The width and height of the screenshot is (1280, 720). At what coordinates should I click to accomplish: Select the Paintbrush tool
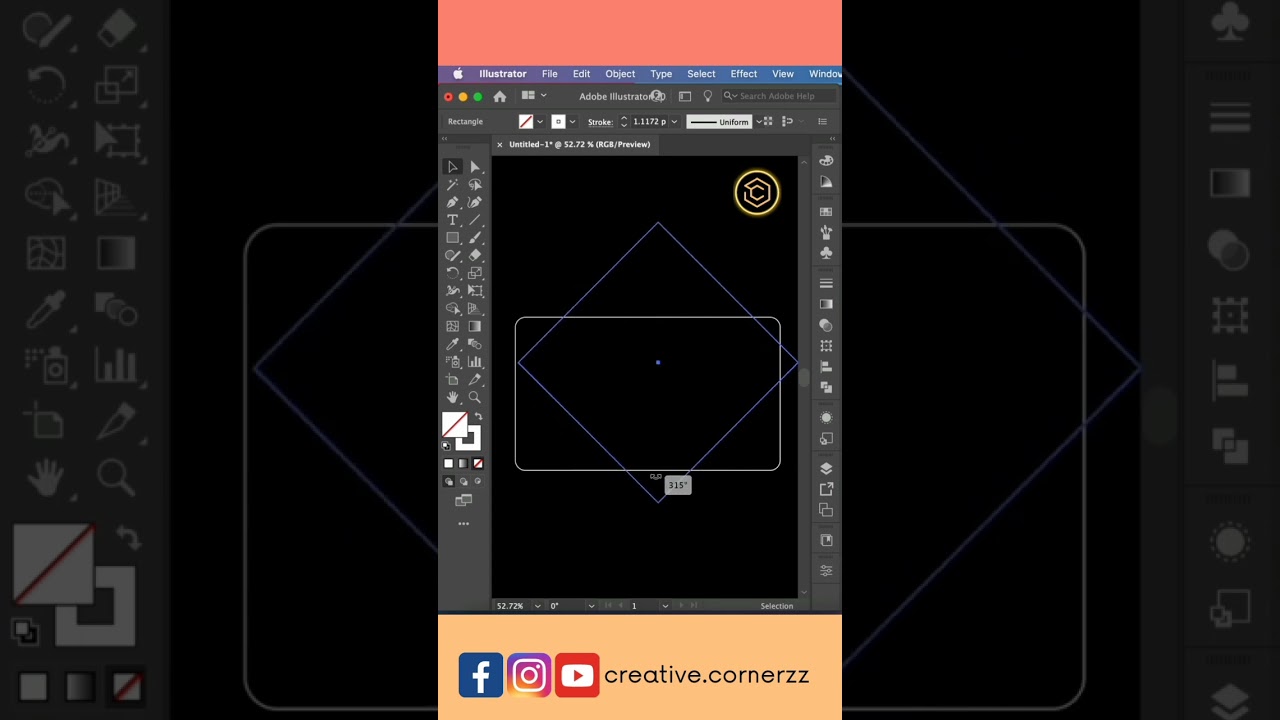(475, 238)
